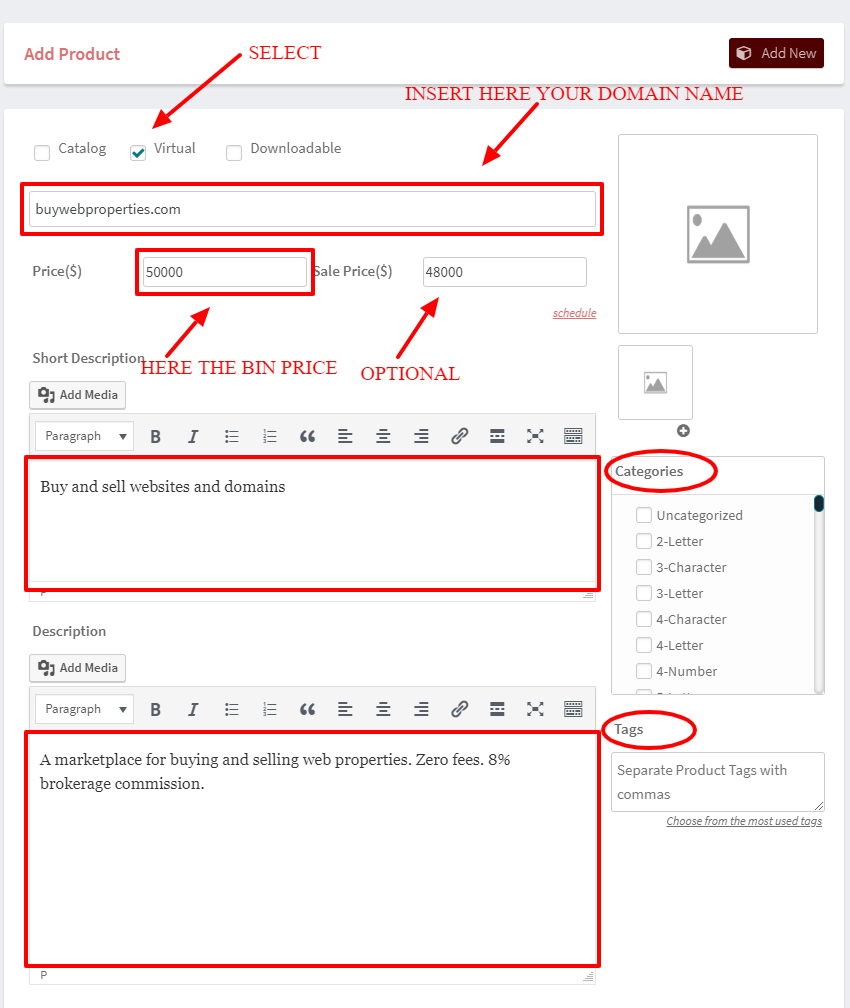Toggle Italic in Short Description editor toolbar

[193, 436]
